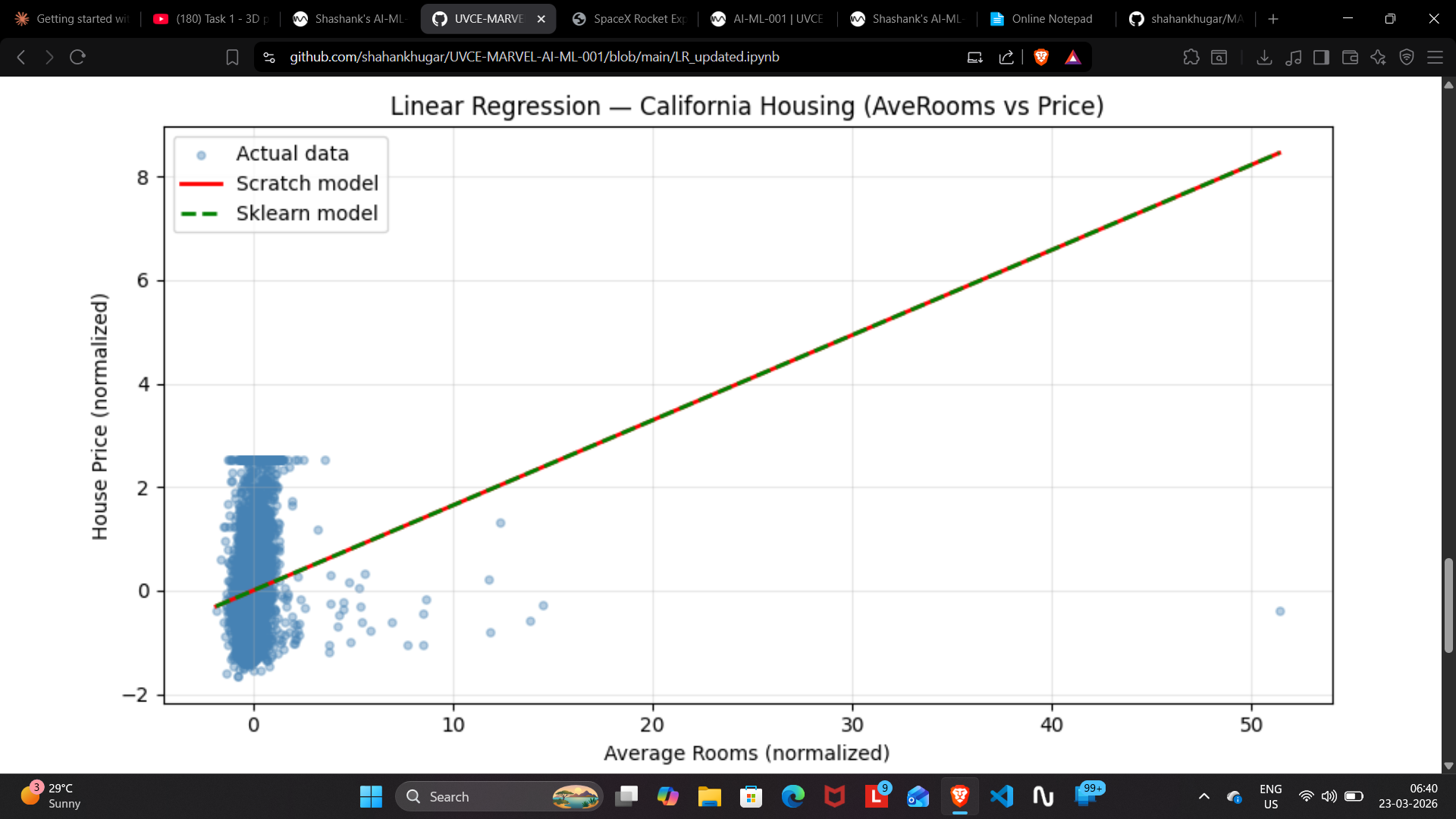Open site settings icon in address bar

[x=269, y=57]
